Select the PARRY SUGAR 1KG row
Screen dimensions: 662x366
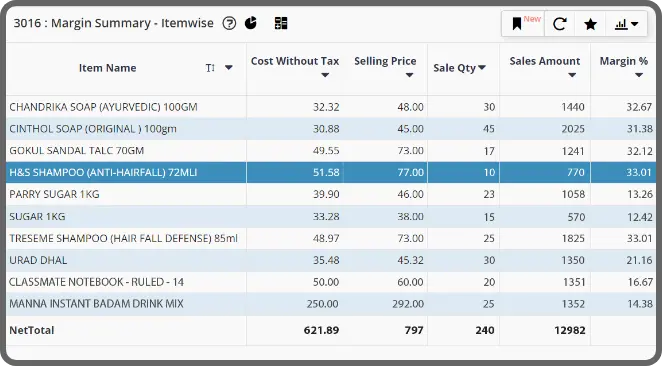[x=331, y=194]
